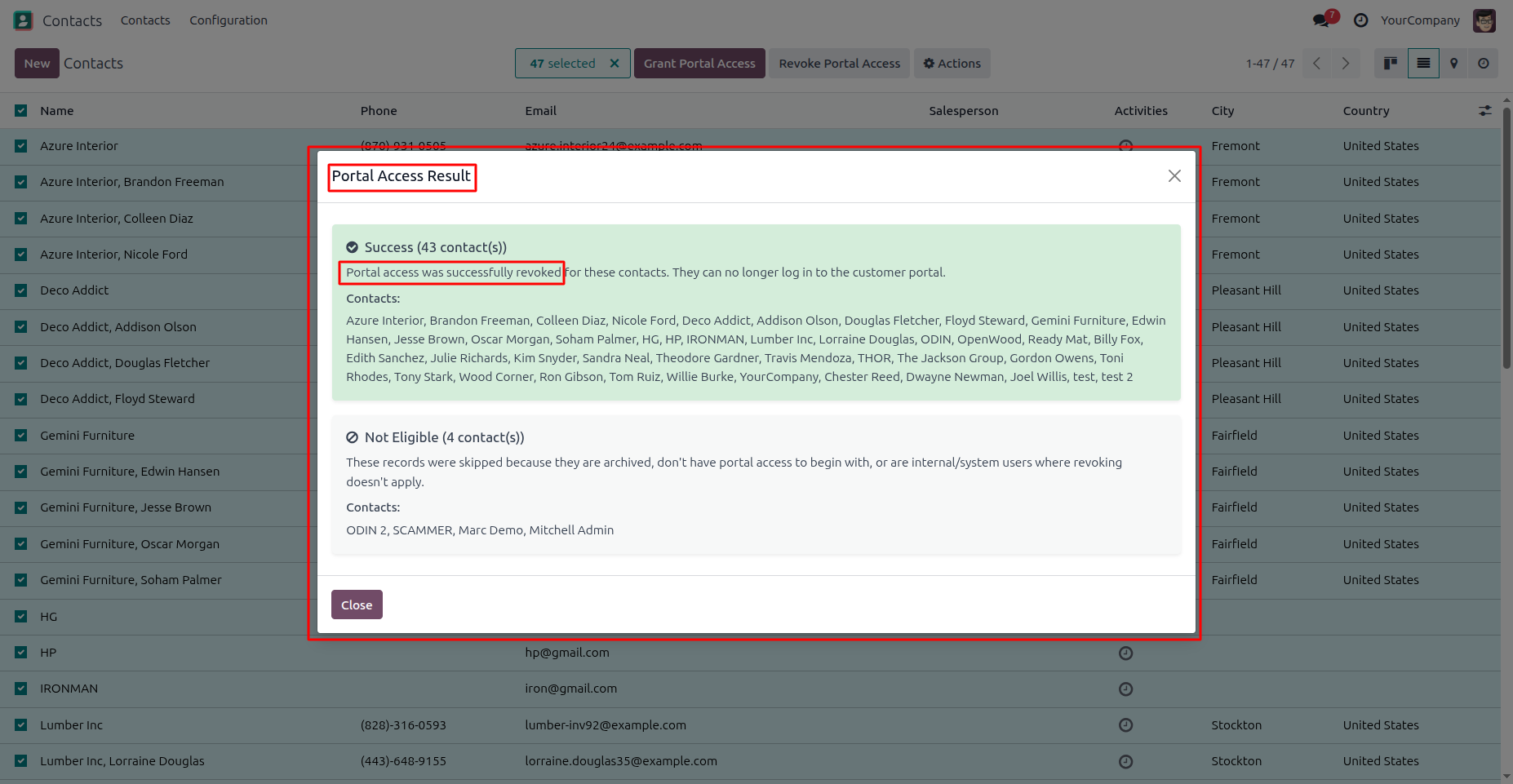
Task: Open the Contacts menu item
Action: (x=145, y=20)
